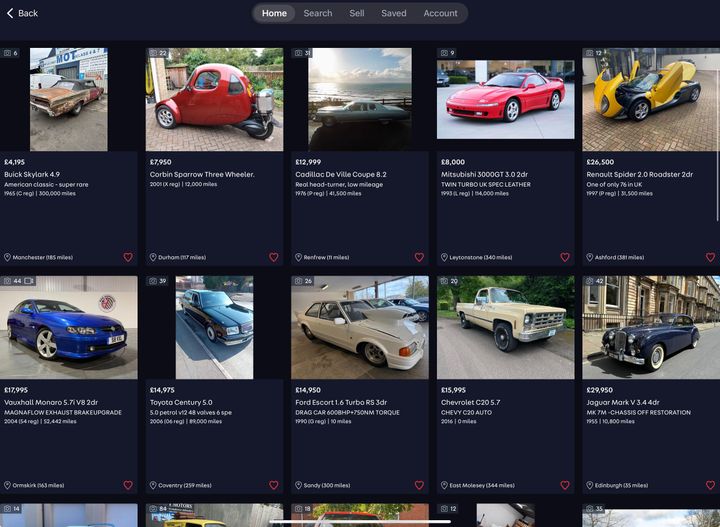Click heart icon for Vauxhall Monaro listing
The height and width of the screenshot is (527, 720).
point(128,485)
